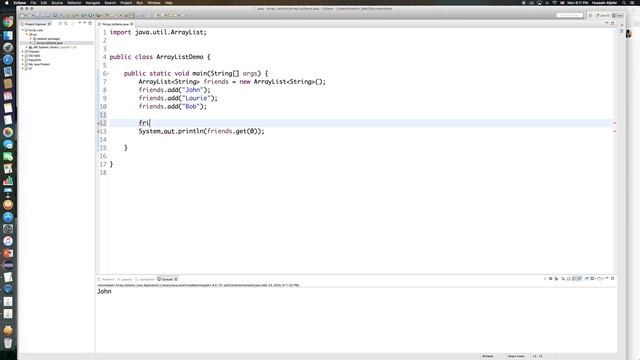Viewport: 640px width, 360px height.
Task: Switch to the Declaration tab
Action: coord(145,279)
